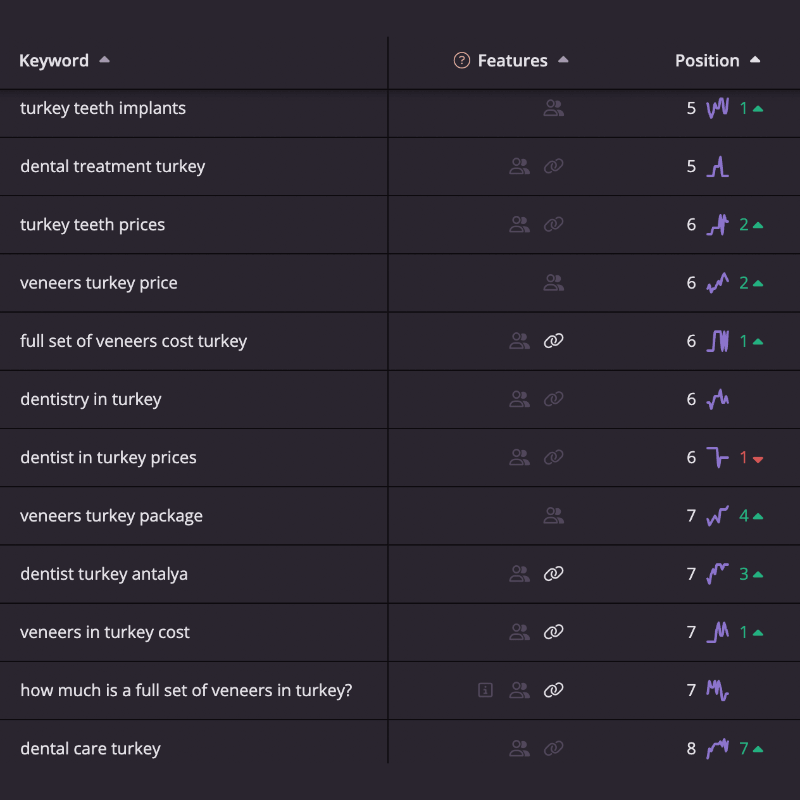Click the Keyword column header
The height and width of the screenshot is (800, 800).
click(54, 61)
